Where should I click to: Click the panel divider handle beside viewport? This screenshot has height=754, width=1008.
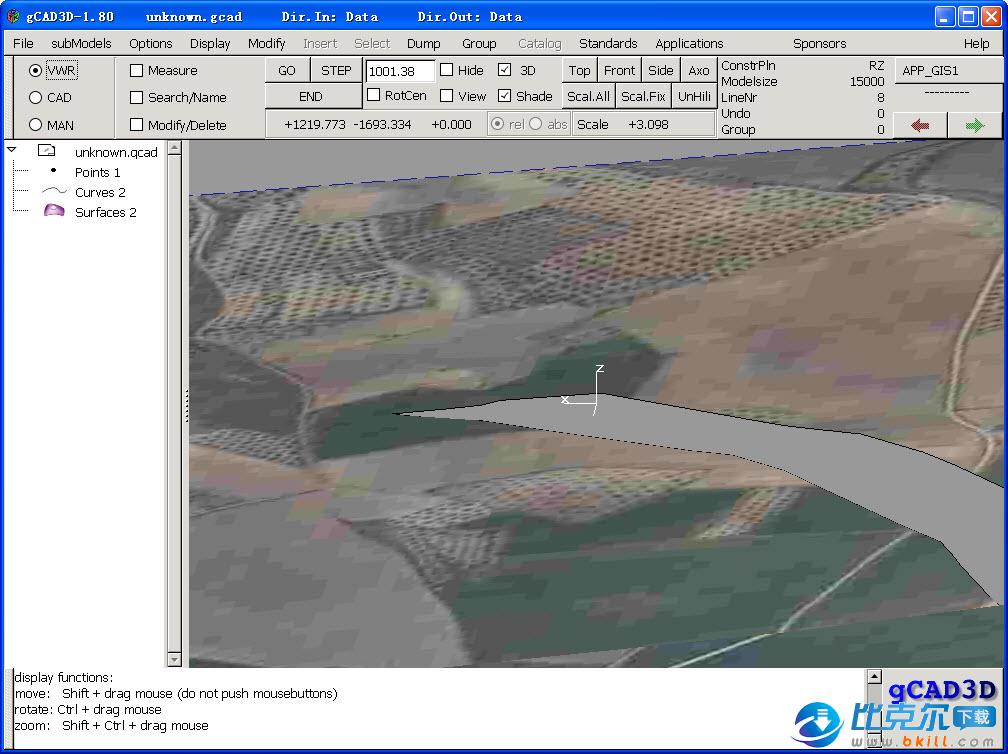tap(186, 405)
